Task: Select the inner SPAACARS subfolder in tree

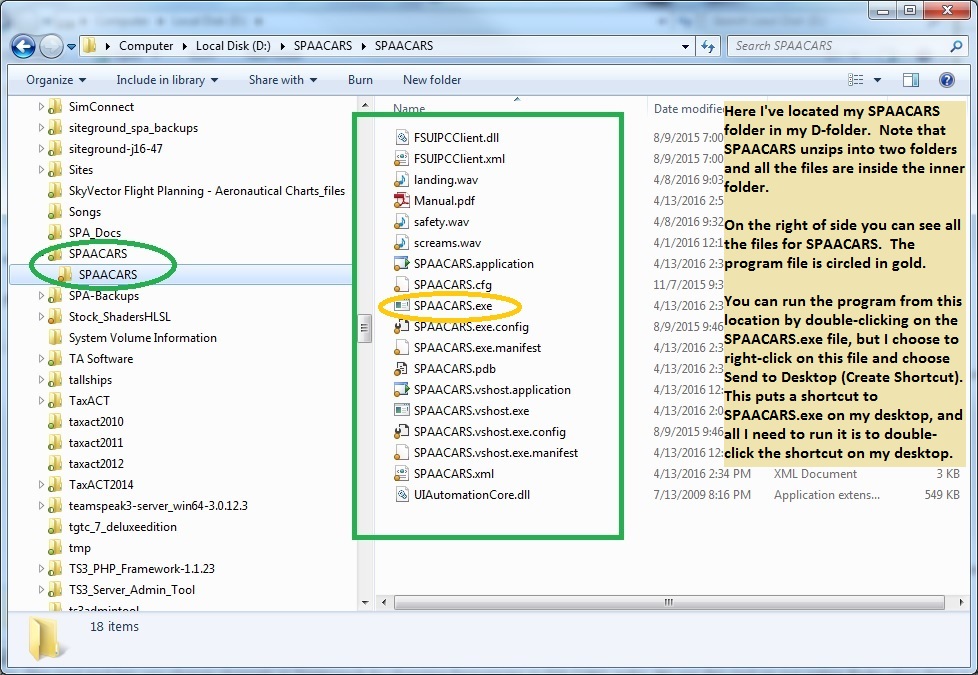Action: 107,274
